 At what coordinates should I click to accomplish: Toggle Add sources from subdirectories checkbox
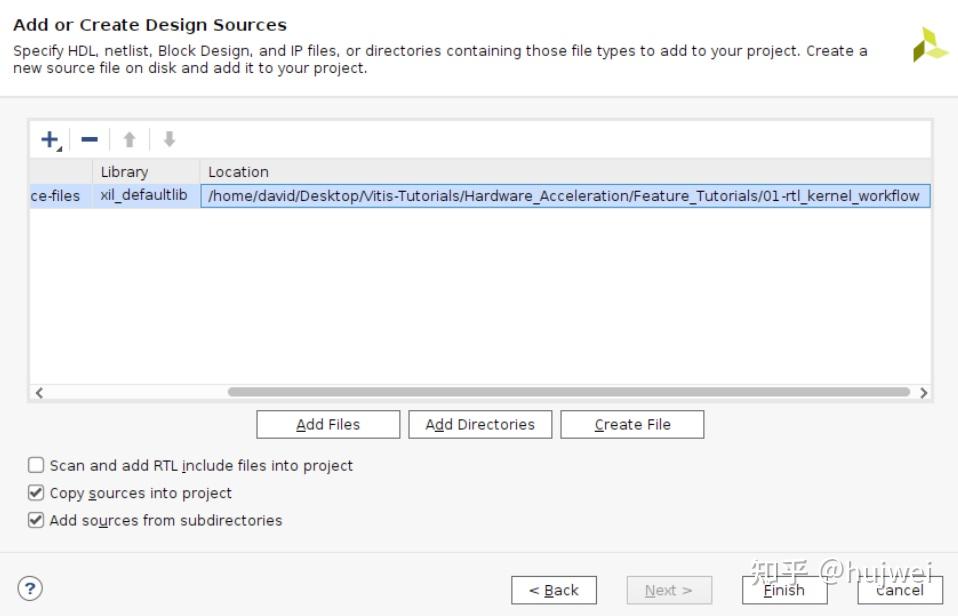coord(37,520)
